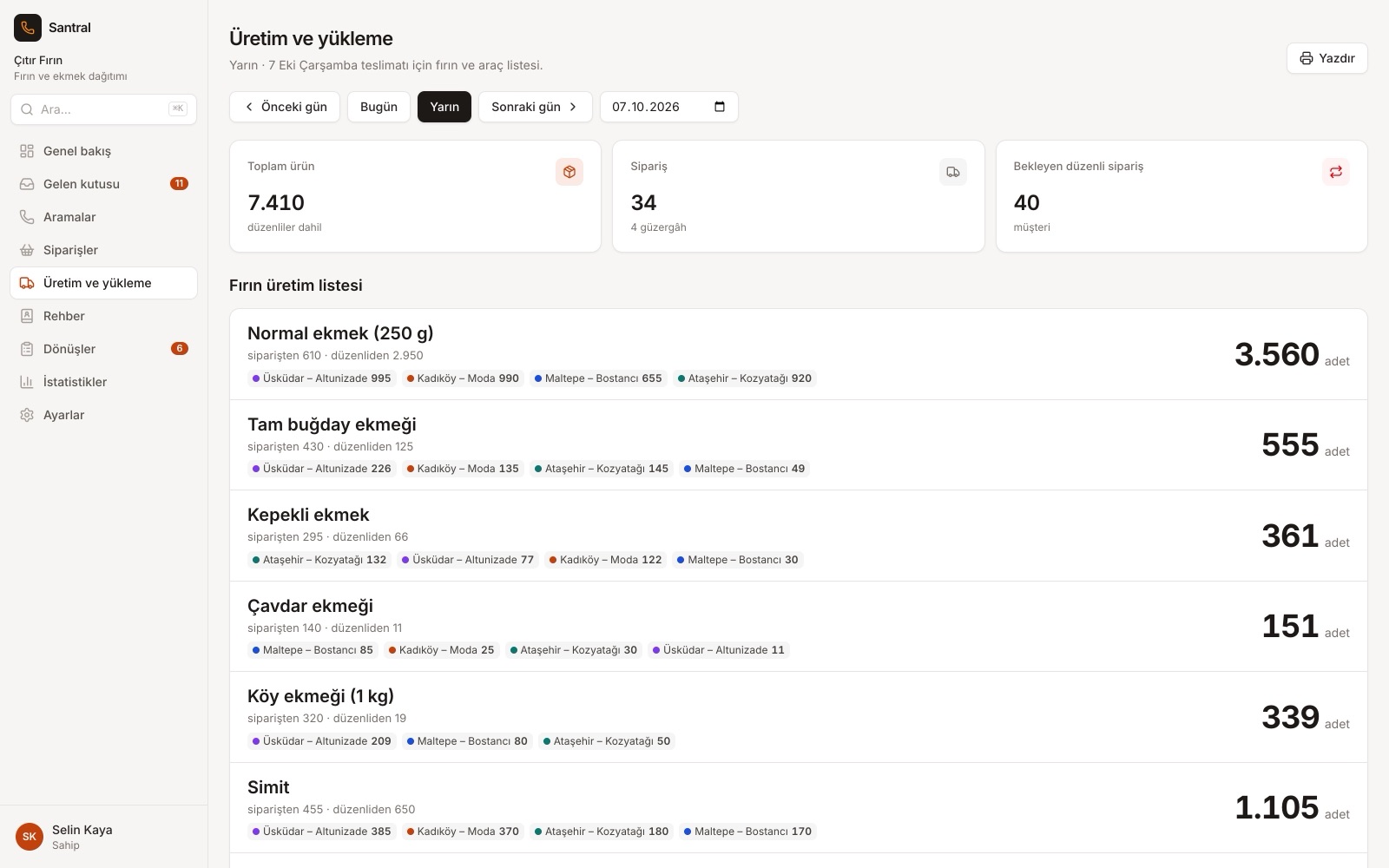This screenshot has width=1389, height=868.
Task: Click Maltepe – Bostancı 85 chip
Action: (313, 650)
